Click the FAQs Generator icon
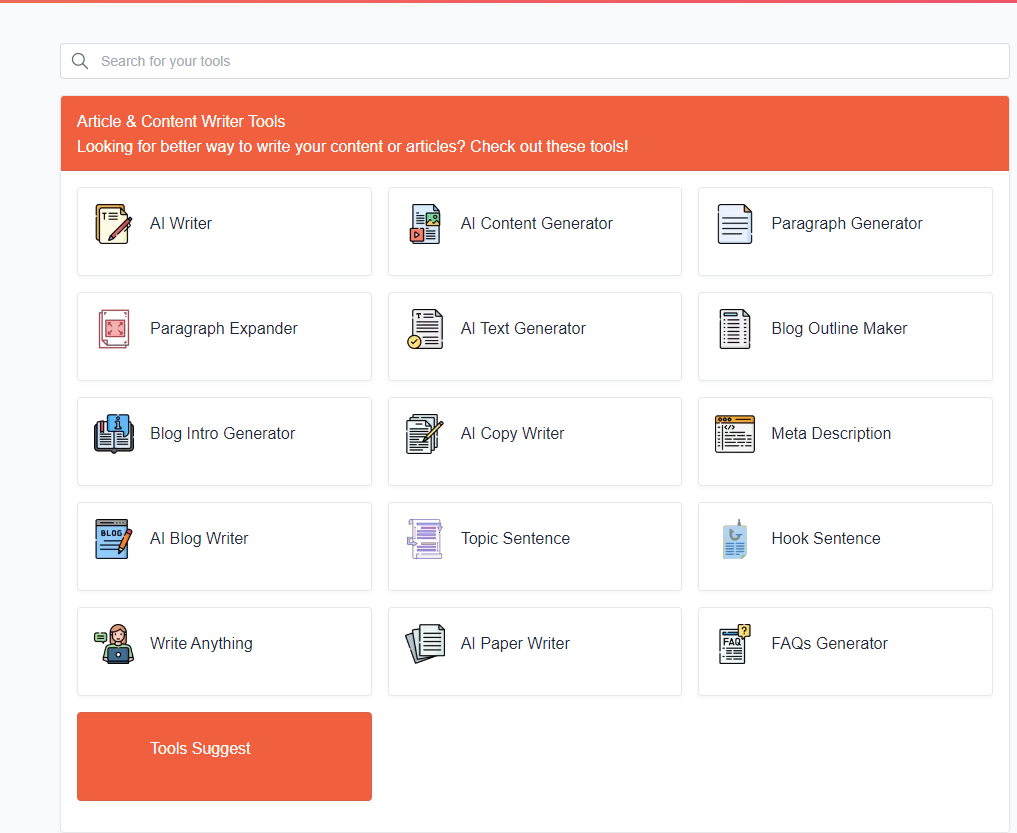 [x=735, y=644]
